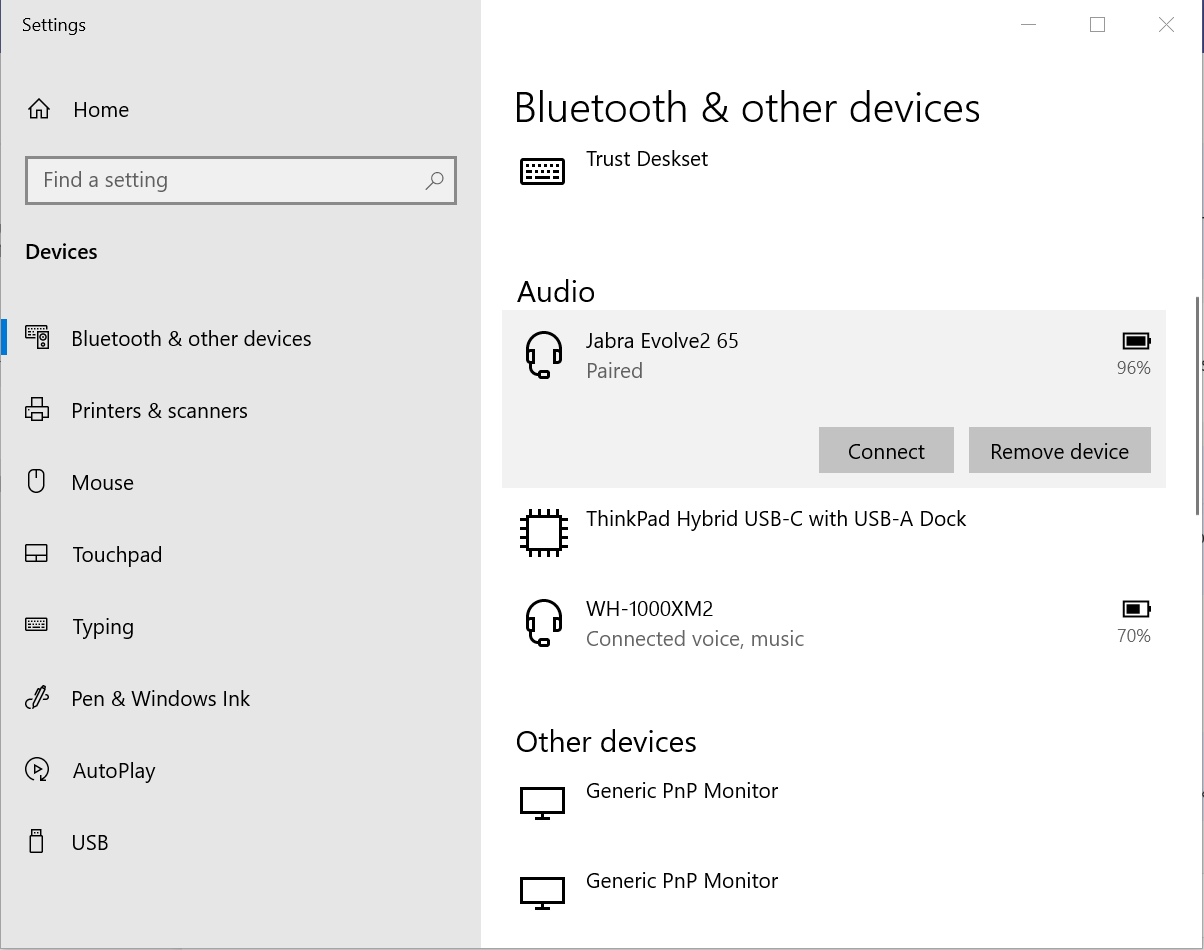
Task: Click the Find a setting search box
Action: [x=241, y=181]
